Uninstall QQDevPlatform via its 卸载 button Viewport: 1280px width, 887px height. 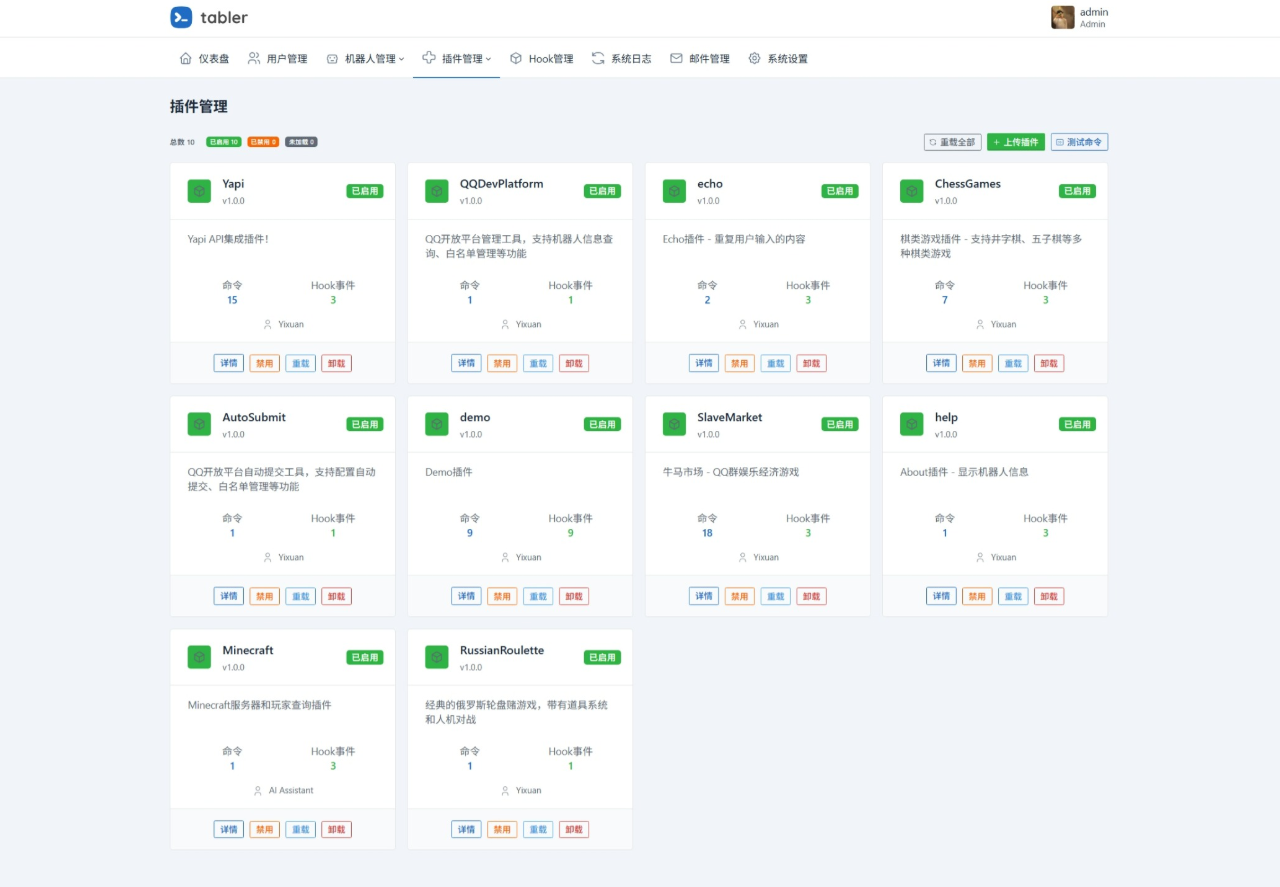click(x=574, y=363)
